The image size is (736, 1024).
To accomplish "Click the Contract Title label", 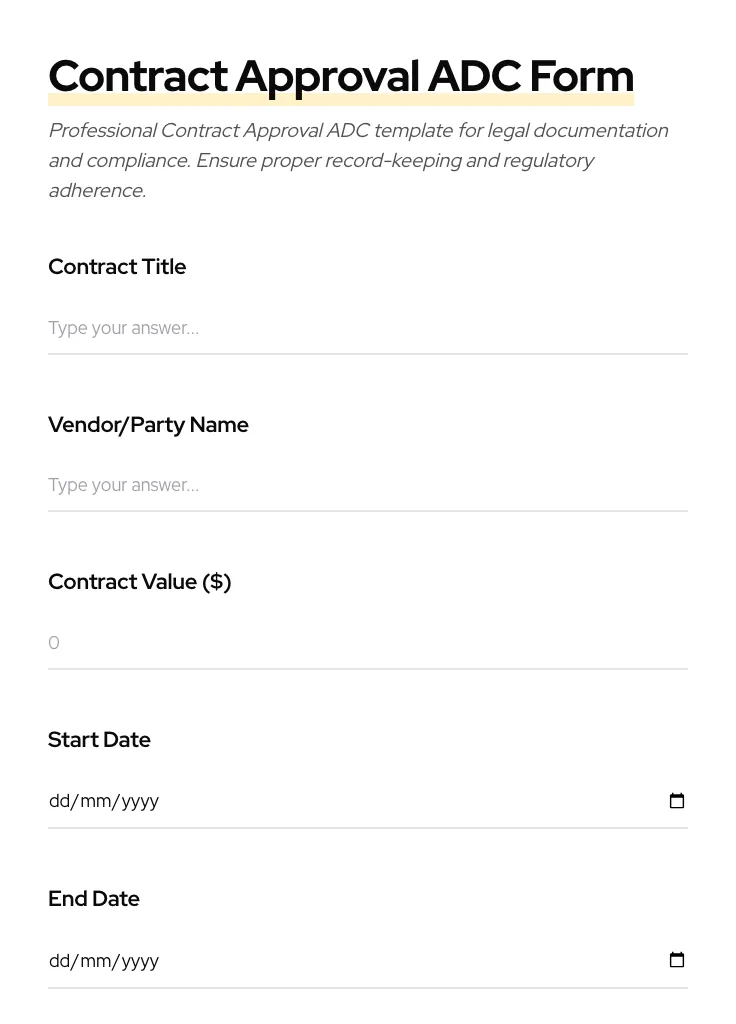I will [x=117, y=267].
